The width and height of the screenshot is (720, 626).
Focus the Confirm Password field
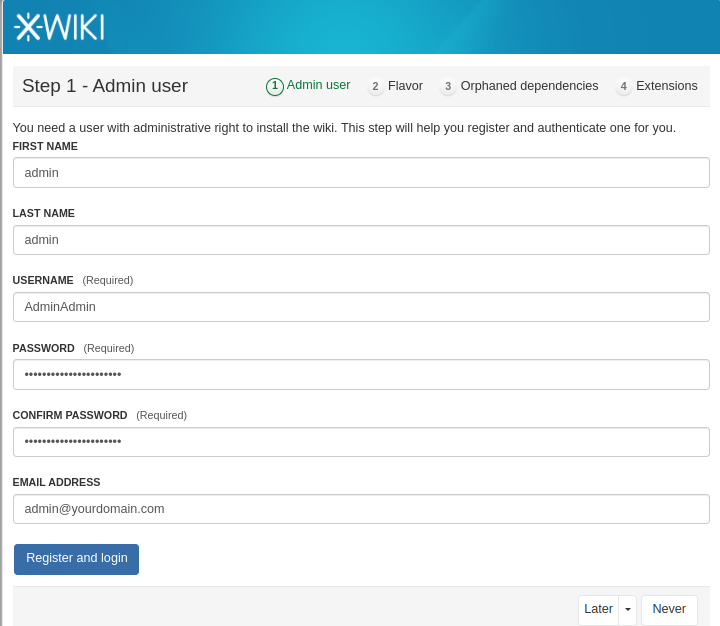click(361, 442)
